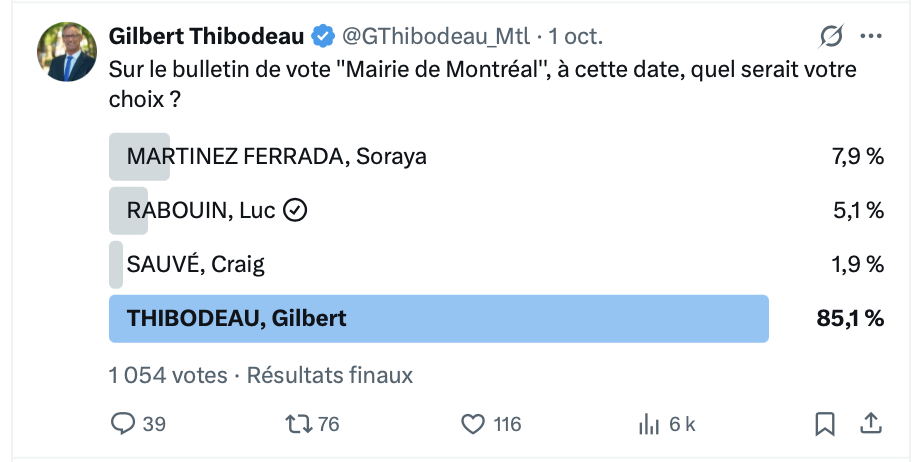Repost this poll tweet
Screen dimensions: 912x462
point(299,424)
